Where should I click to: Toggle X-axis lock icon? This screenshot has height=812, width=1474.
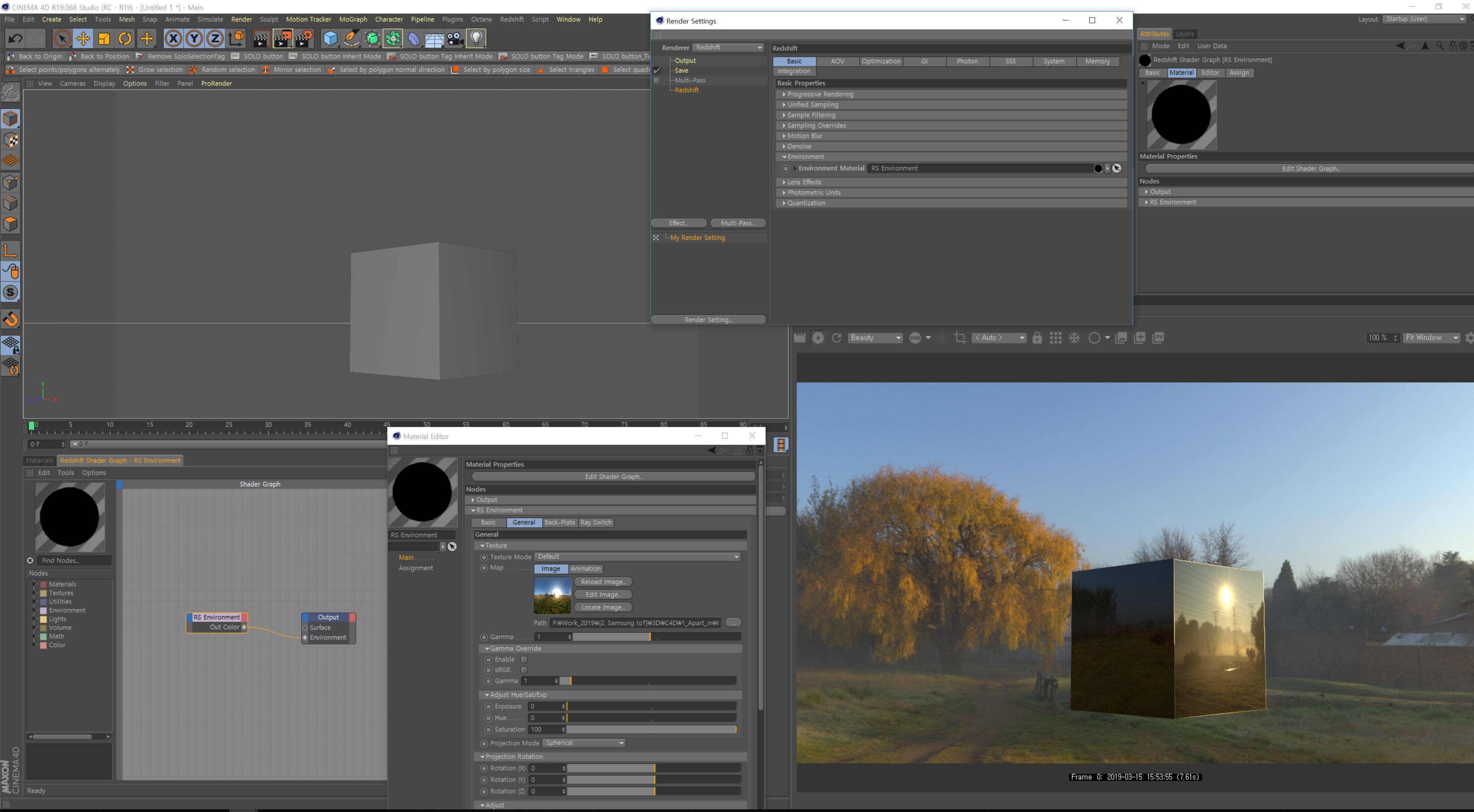click(173, 39)
